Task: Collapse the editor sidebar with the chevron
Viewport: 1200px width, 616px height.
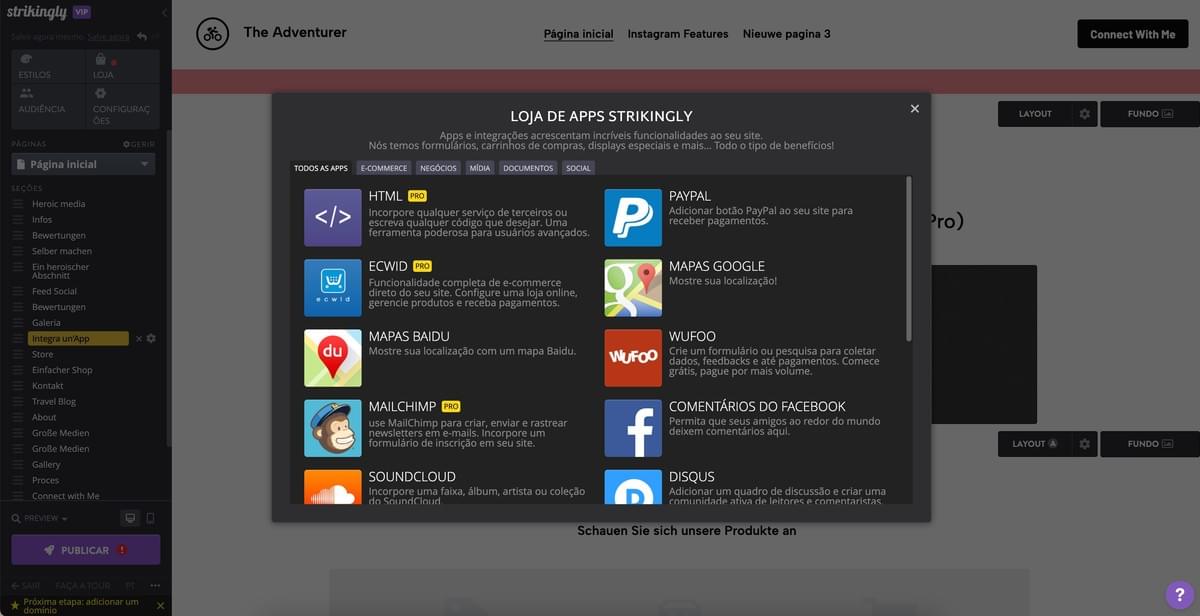Action: pyautogui.click(x=164, y=13)
